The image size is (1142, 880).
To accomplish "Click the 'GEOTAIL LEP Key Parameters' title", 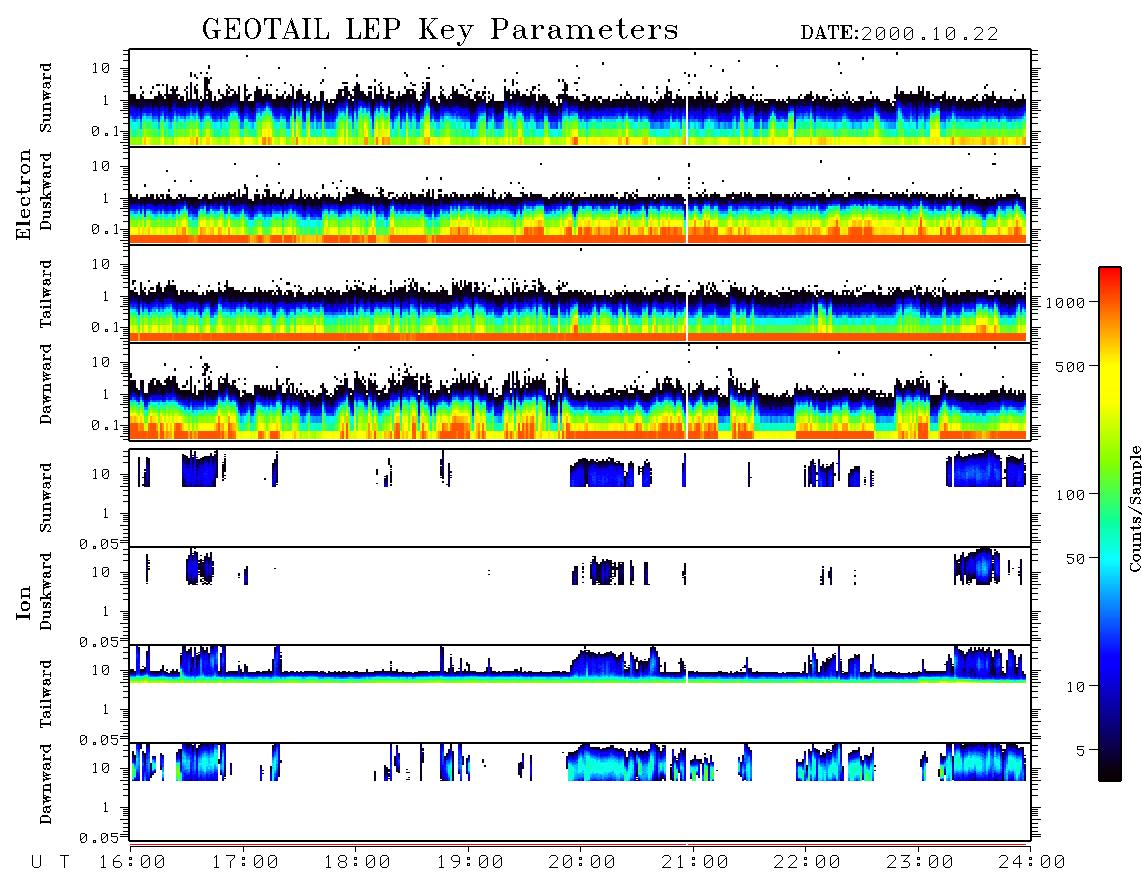I will click(440, 30).
